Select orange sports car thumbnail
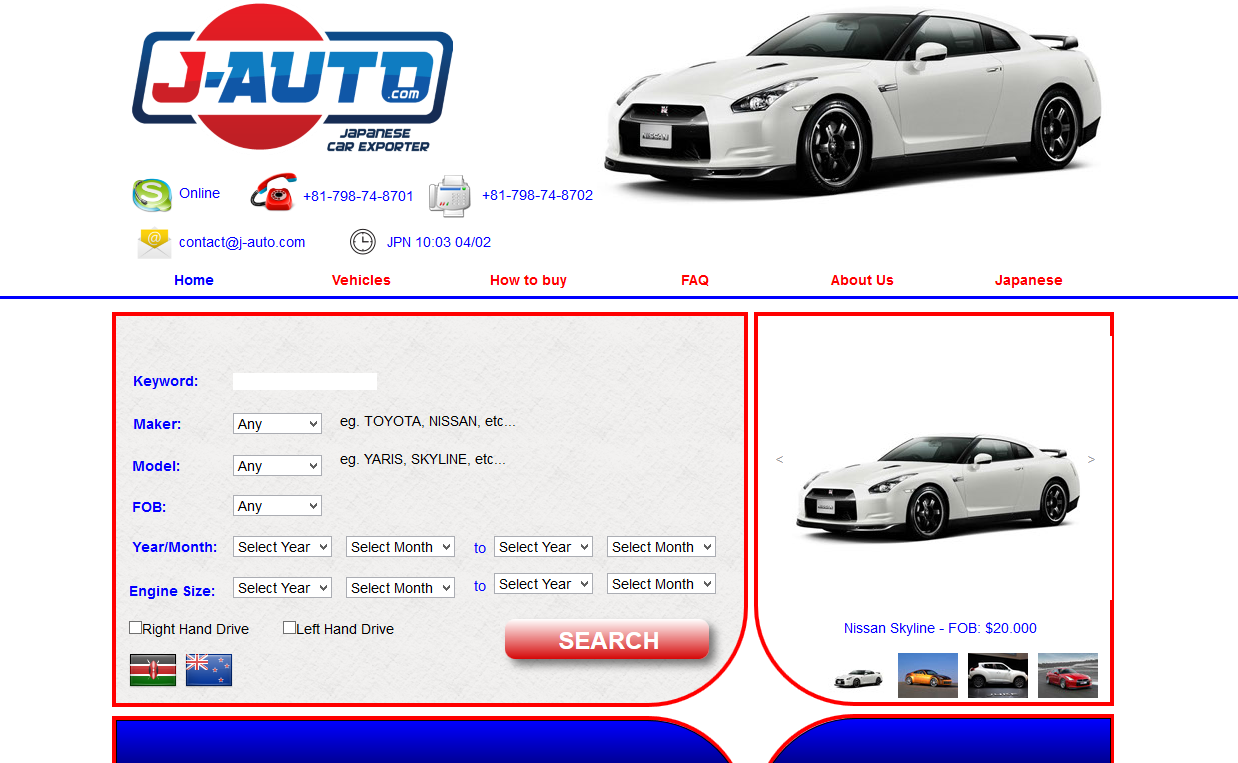Image resolution: width=1238 pixels, height=763 pixels. 928,676
